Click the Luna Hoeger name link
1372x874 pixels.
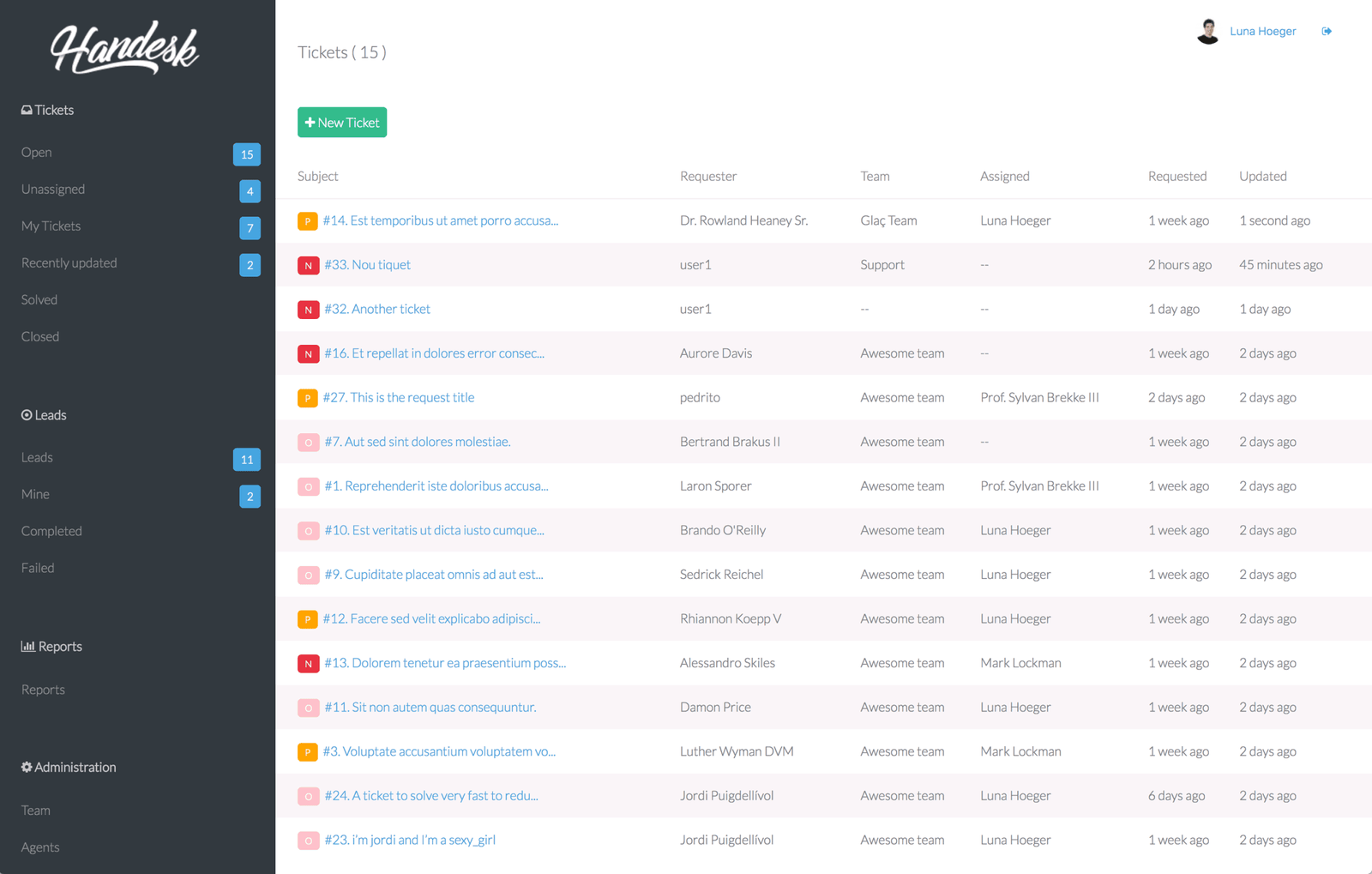point(1262,30)
